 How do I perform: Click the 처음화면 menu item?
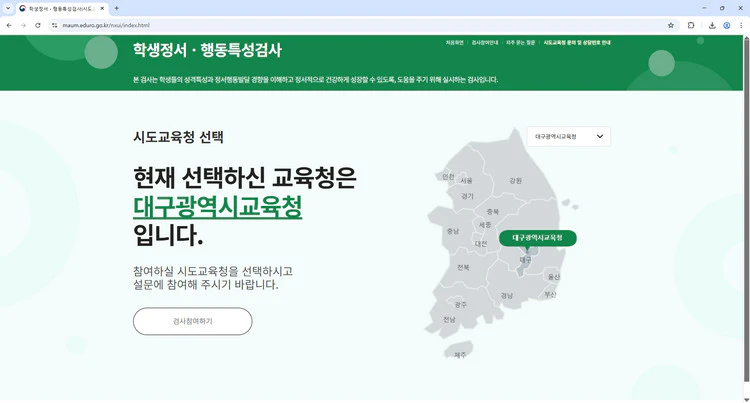click(454, 43)
